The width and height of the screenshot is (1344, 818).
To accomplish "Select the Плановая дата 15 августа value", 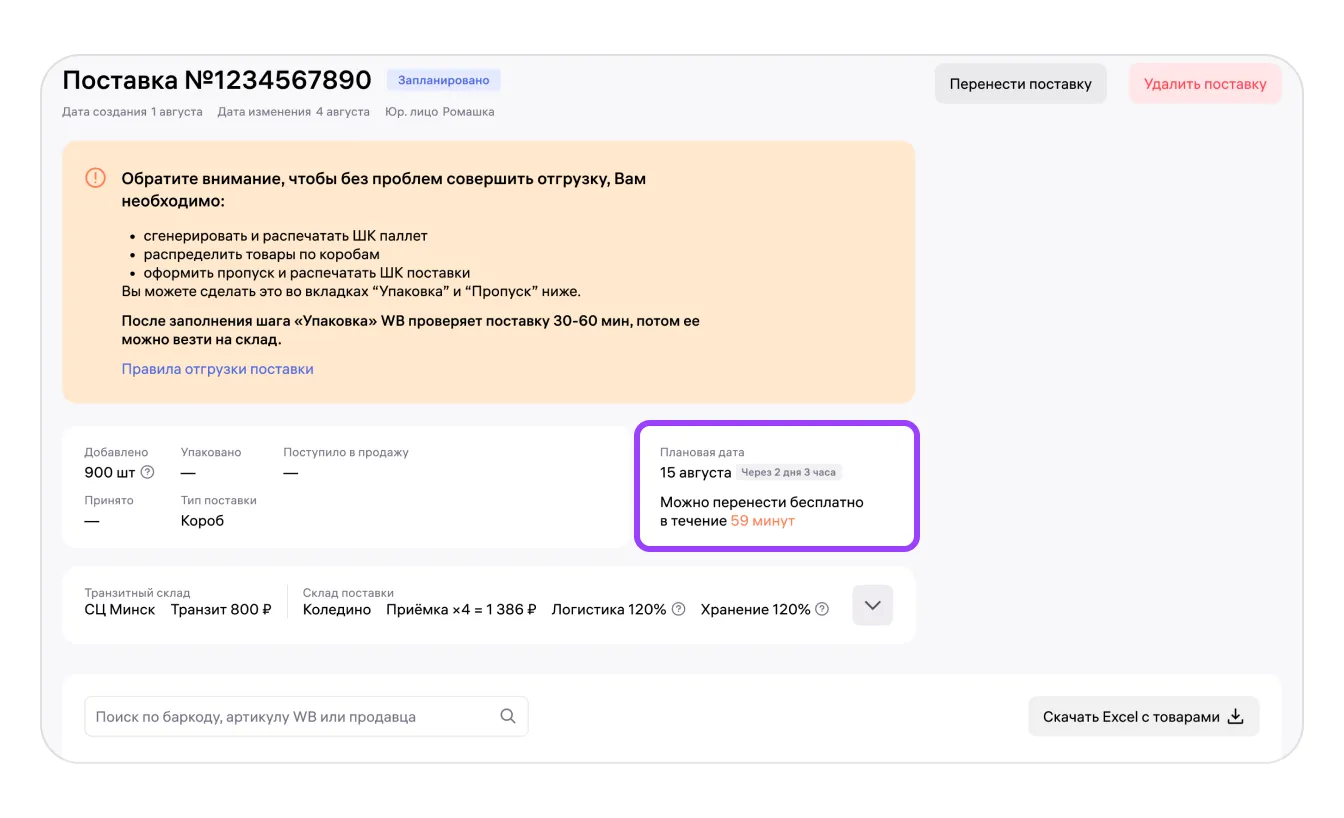I will 695,472.
